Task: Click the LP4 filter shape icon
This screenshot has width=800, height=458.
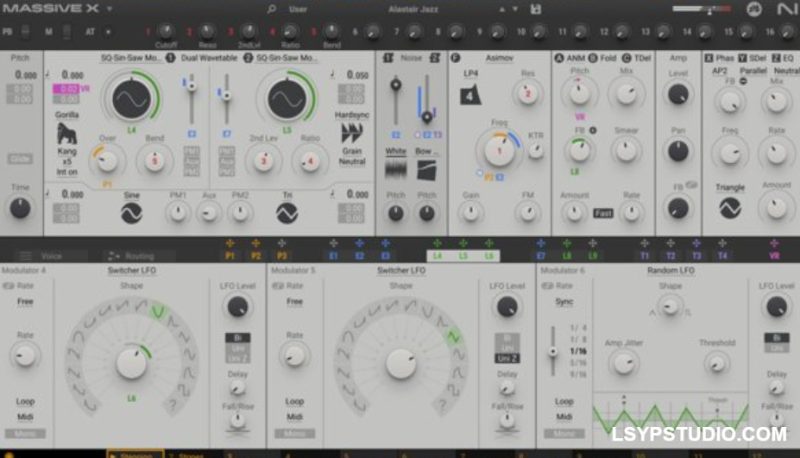Action: tap(470, 95)
